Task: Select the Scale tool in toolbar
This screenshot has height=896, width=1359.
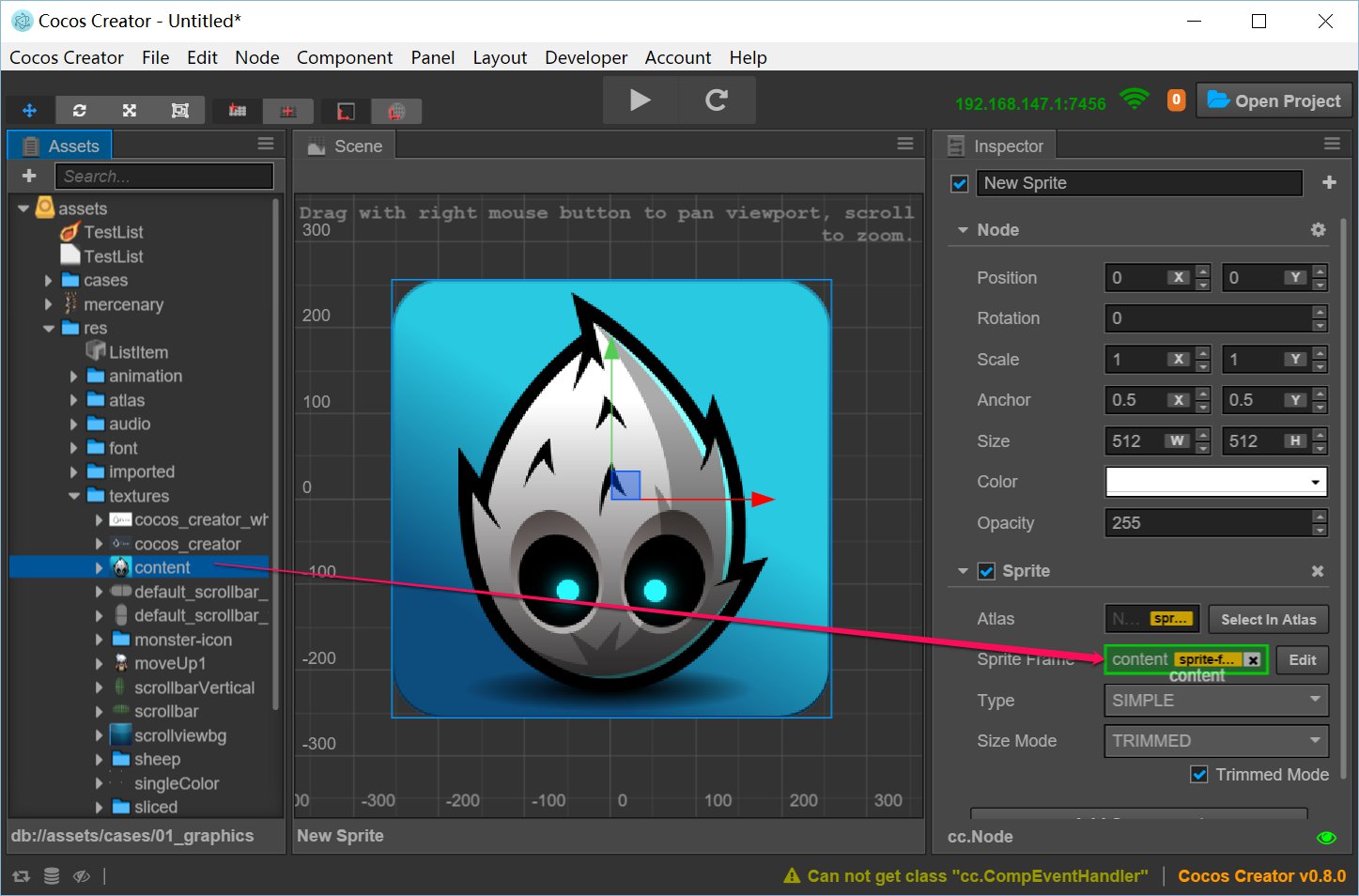Action: 129,110
